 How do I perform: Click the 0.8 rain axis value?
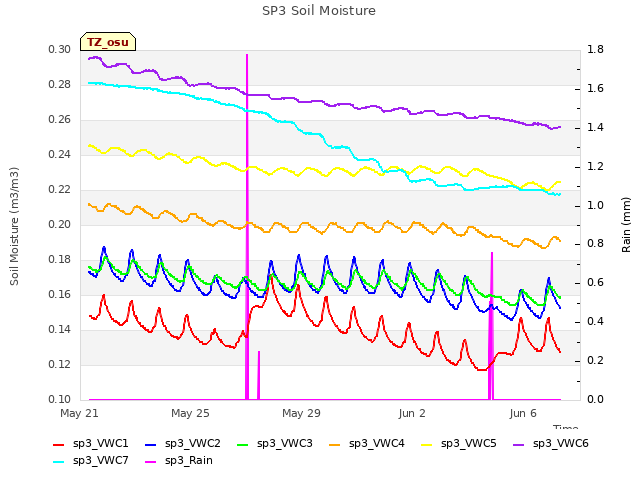point(595,244)
